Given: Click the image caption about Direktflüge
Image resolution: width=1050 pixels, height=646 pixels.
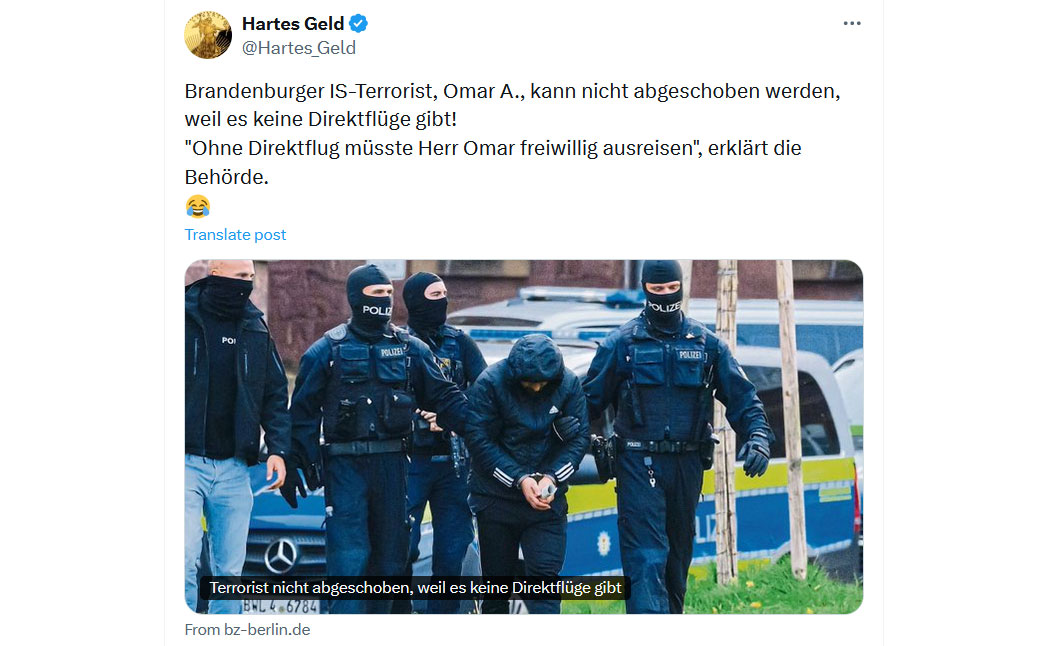Looking at the screenshot, I should point(415,588).
